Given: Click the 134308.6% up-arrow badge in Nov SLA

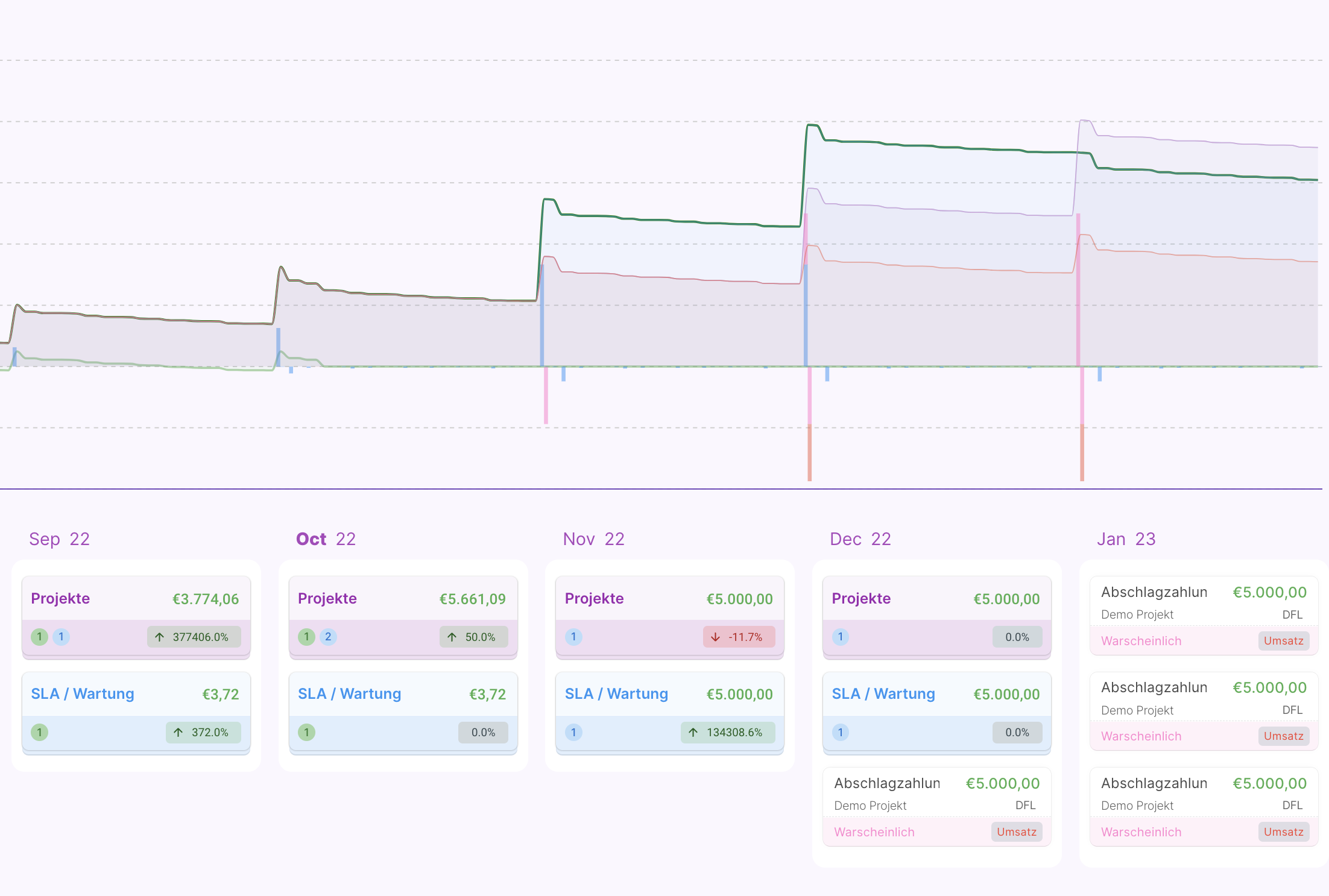Looking at the screenshot, I should (x=728, y=732).
